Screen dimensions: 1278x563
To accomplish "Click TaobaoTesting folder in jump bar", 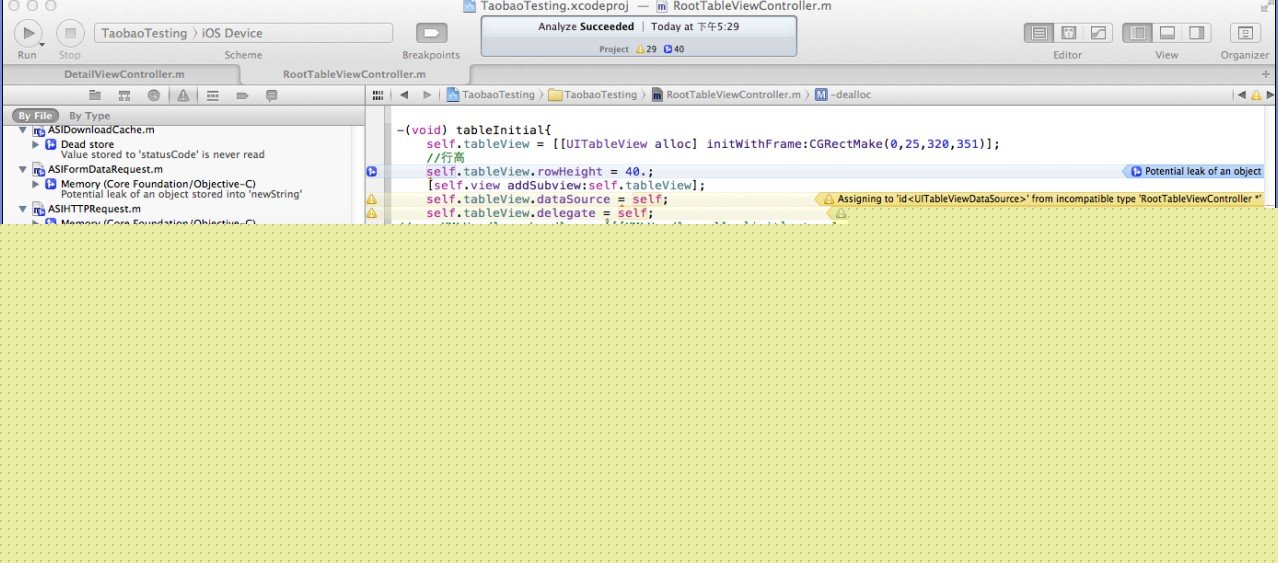I will pyautogui.click(x=593, y=95).
